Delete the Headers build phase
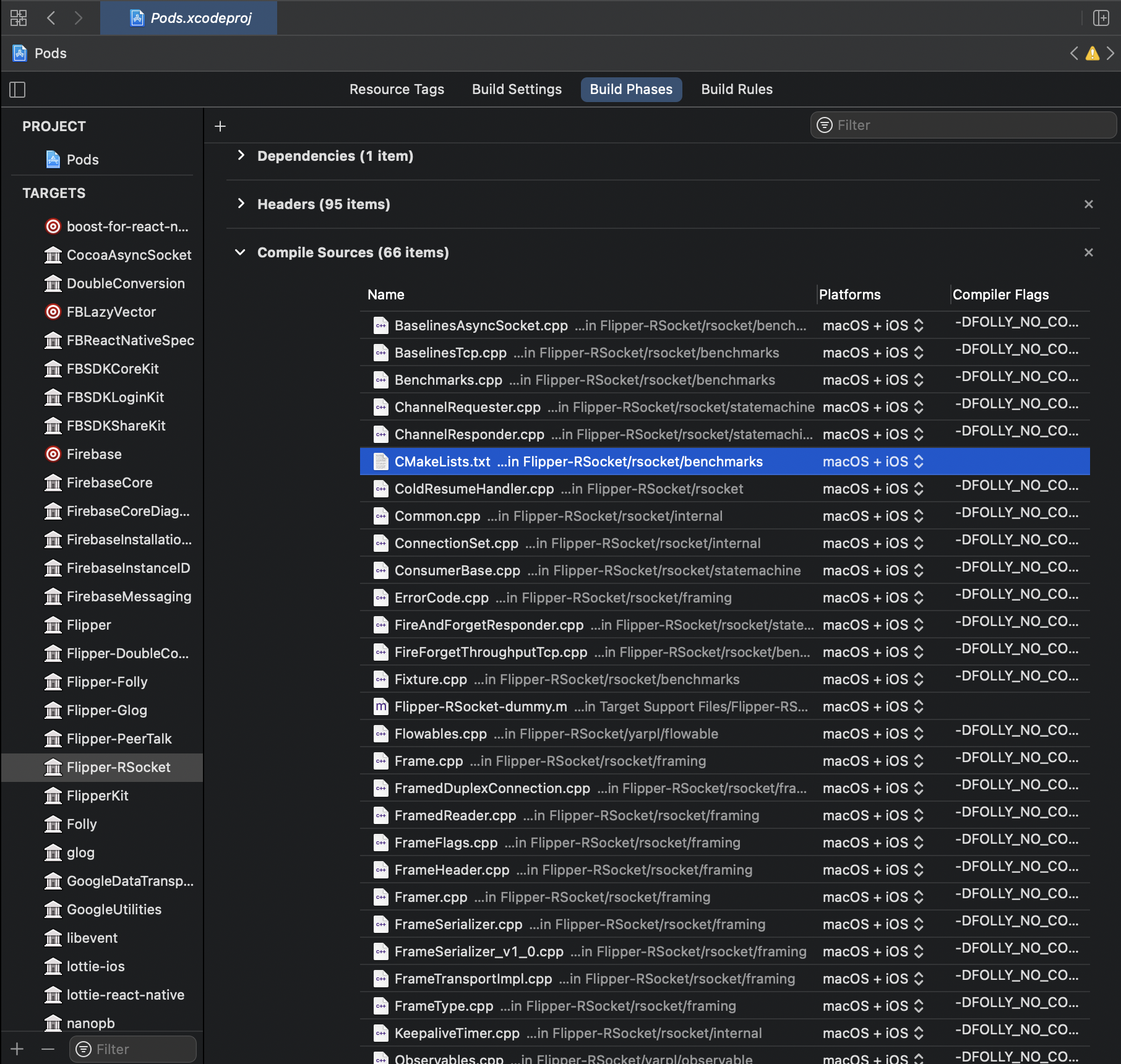The height and width of the screenshot is (1064, 1121). [1089, 204]
